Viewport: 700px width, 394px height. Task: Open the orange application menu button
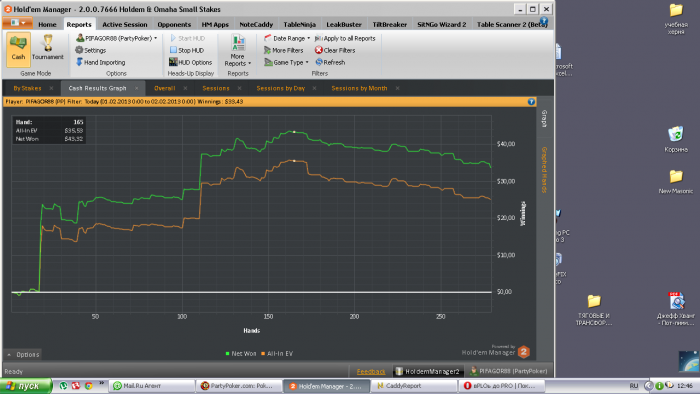pos(17,23)
